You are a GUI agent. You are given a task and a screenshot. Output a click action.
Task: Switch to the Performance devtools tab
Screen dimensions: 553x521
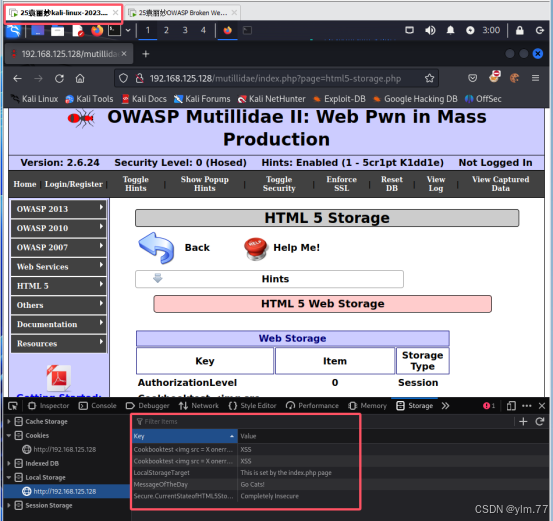(312, 406)
